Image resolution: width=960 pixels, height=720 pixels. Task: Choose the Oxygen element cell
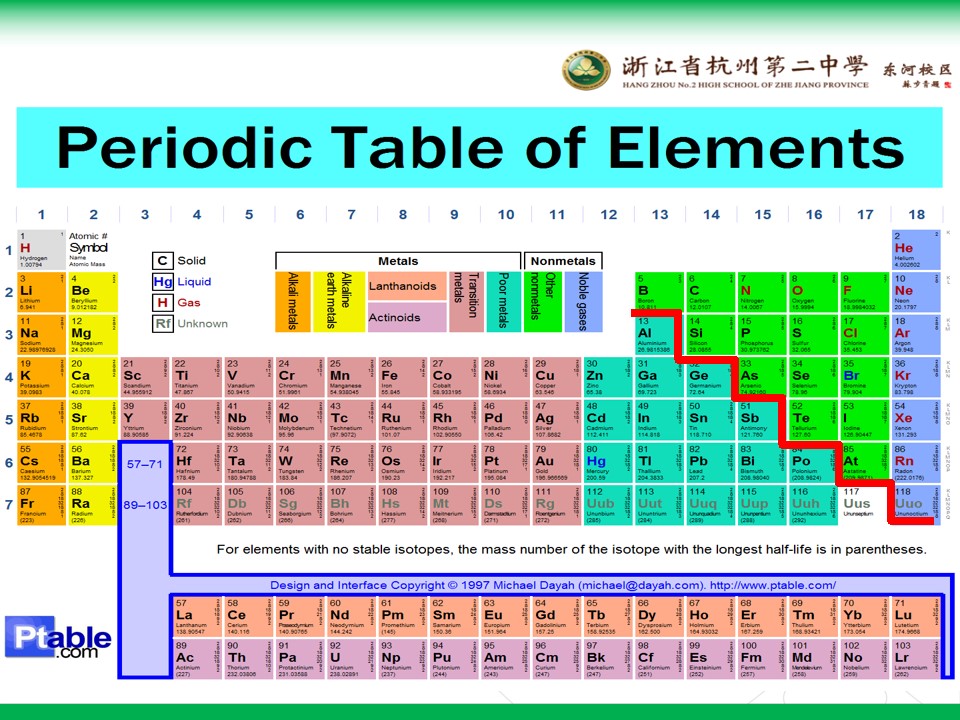pyautogui.click(x=814, y=292)
